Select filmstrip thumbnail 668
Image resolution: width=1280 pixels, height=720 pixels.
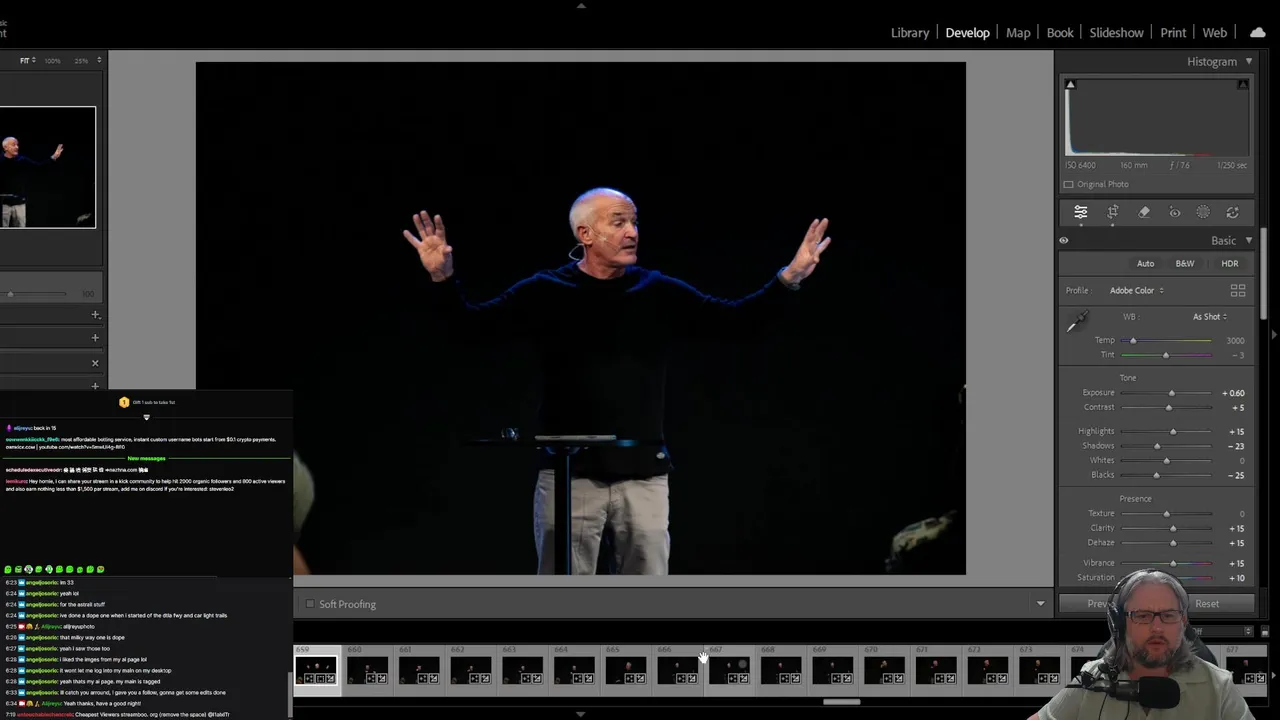(x=782, y=670)
